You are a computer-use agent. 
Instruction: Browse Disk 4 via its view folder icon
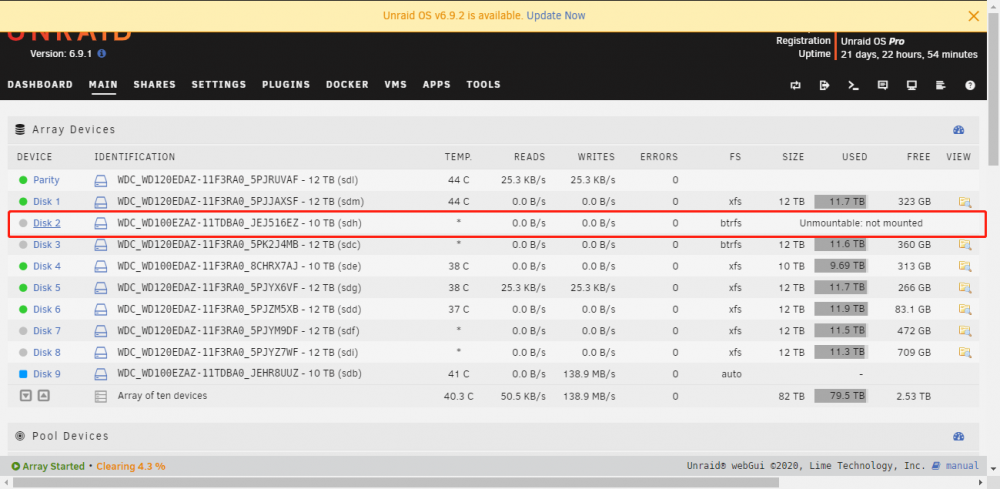click(x=965, y=266)
